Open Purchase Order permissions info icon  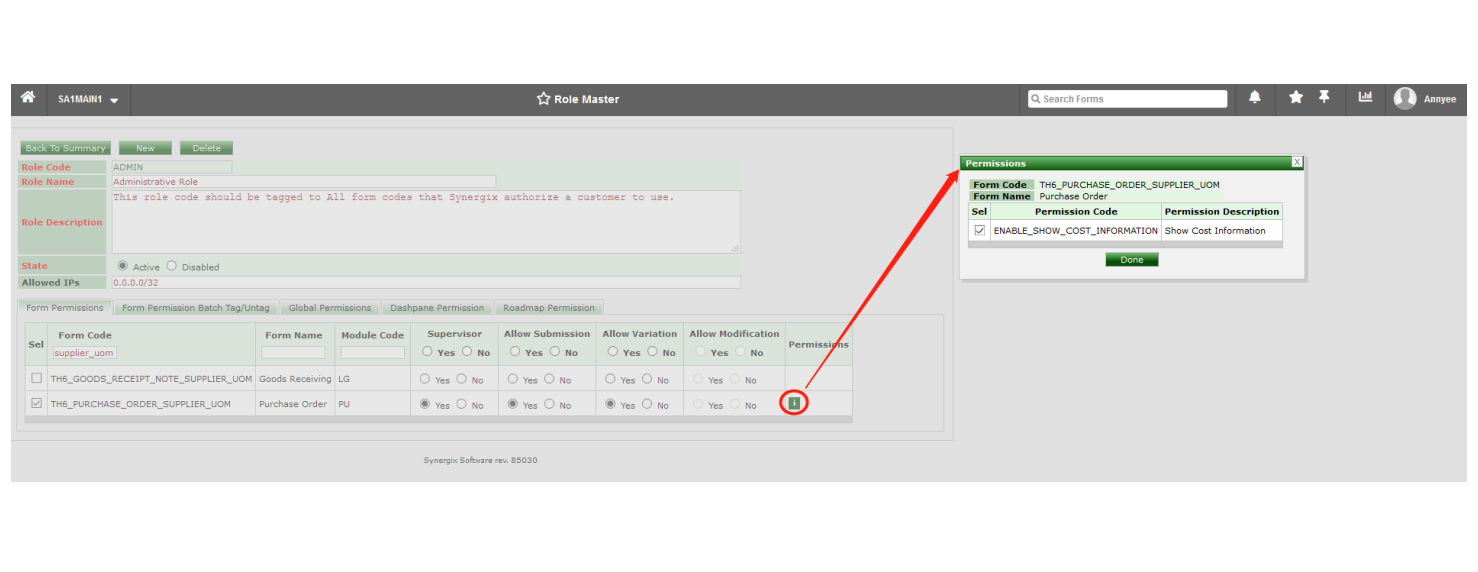click(794, 404)
